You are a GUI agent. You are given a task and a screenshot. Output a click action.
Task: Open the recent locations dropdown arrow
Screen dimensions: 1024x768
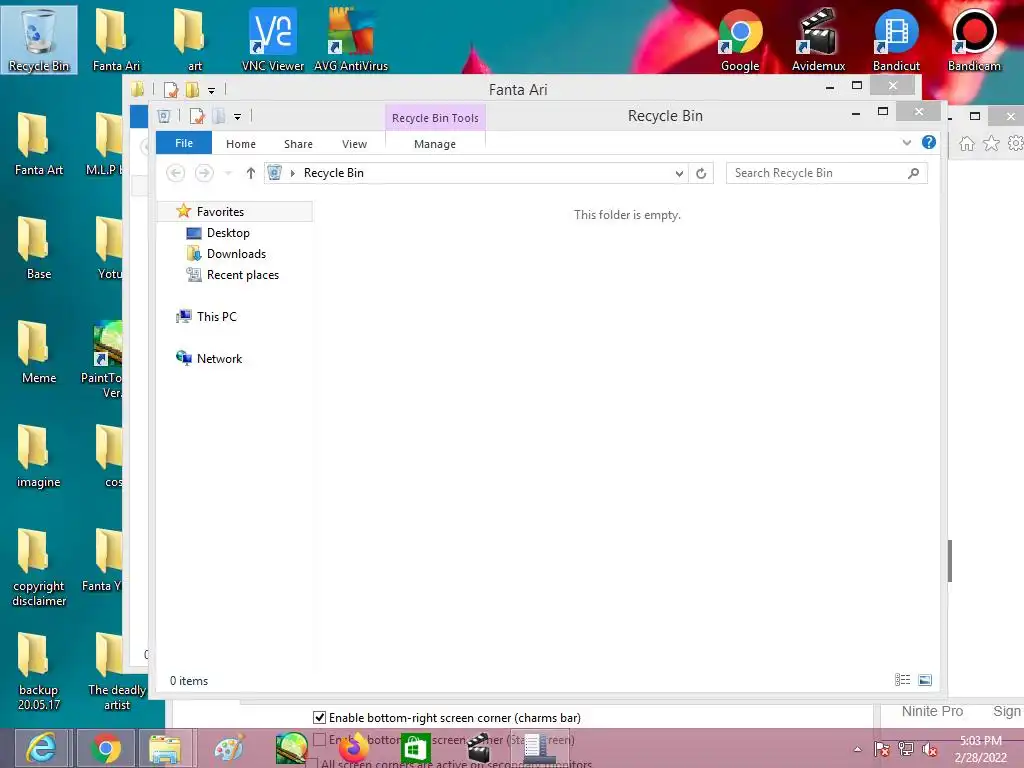pos(228,173)
